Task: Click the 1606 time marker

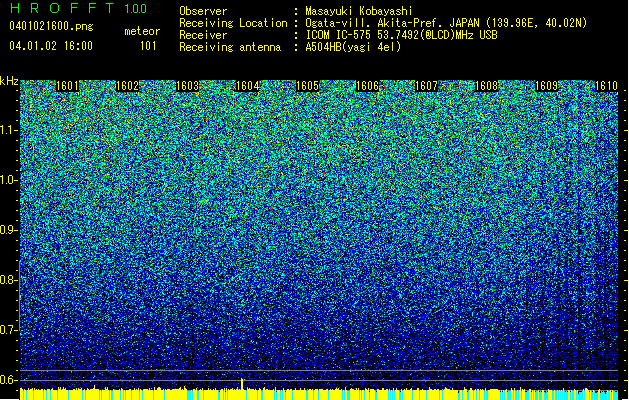Action: point(367,86)
